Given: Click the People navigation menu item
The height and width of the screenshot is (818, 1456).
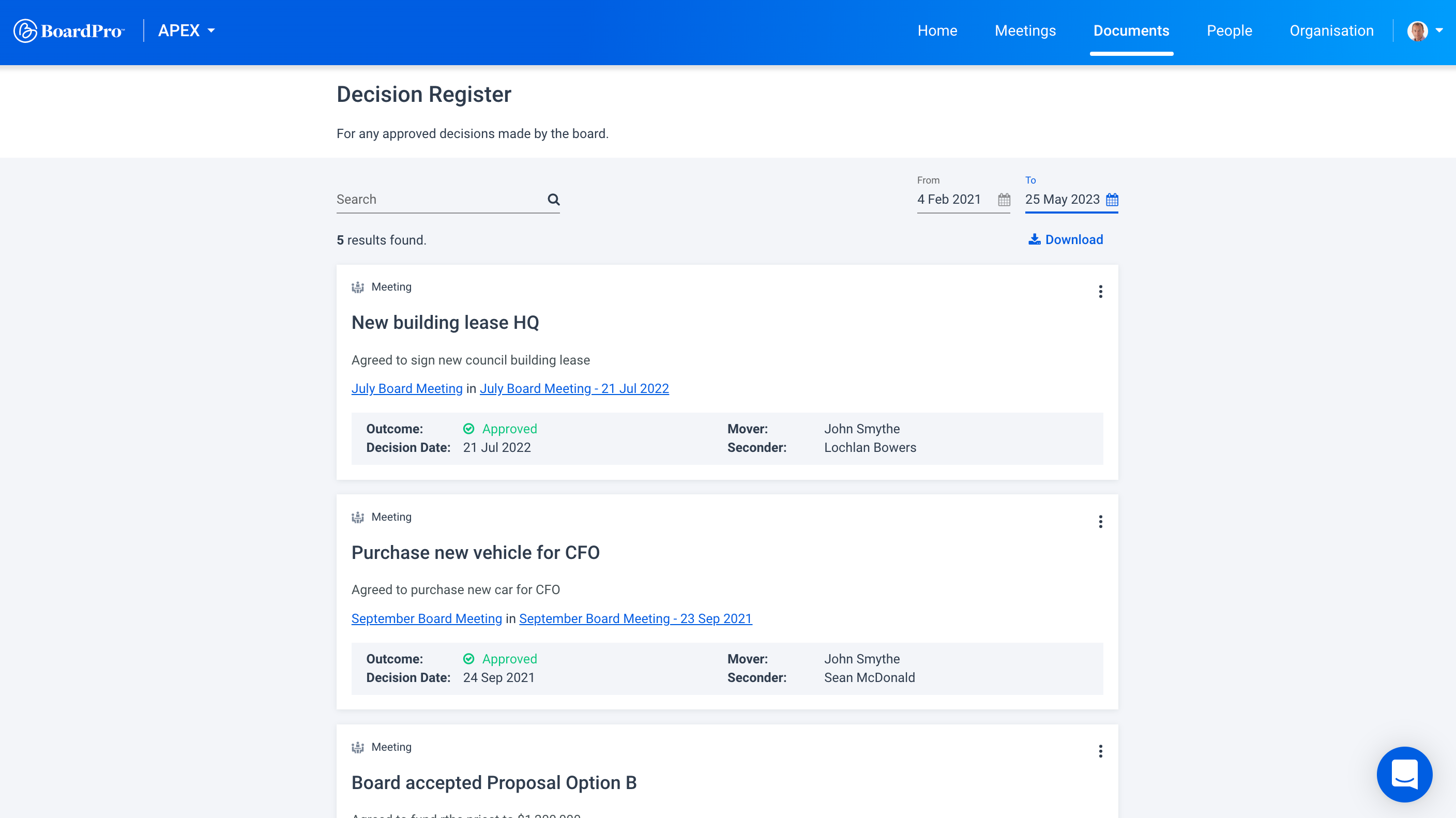Looking at the screenshot, I should coord(1229,31).
